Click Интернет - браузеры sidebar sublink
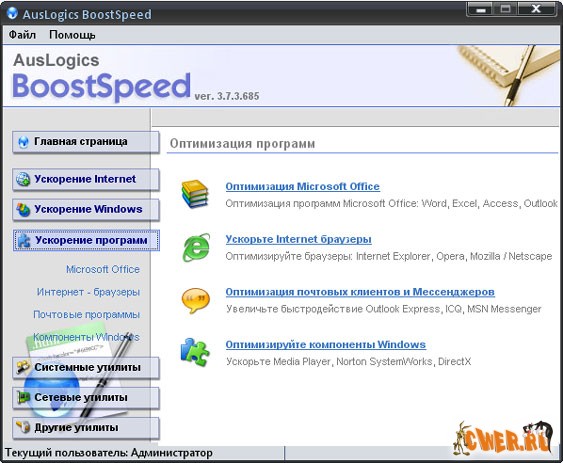This screenshot has width=563, height=463. [88, 292]
